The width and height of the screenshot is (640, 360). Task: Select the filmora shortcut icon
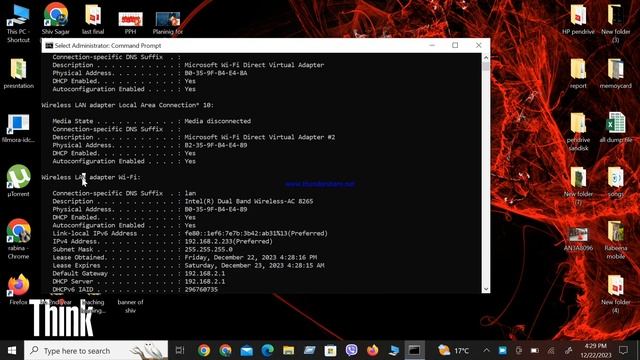click(18, 124)
